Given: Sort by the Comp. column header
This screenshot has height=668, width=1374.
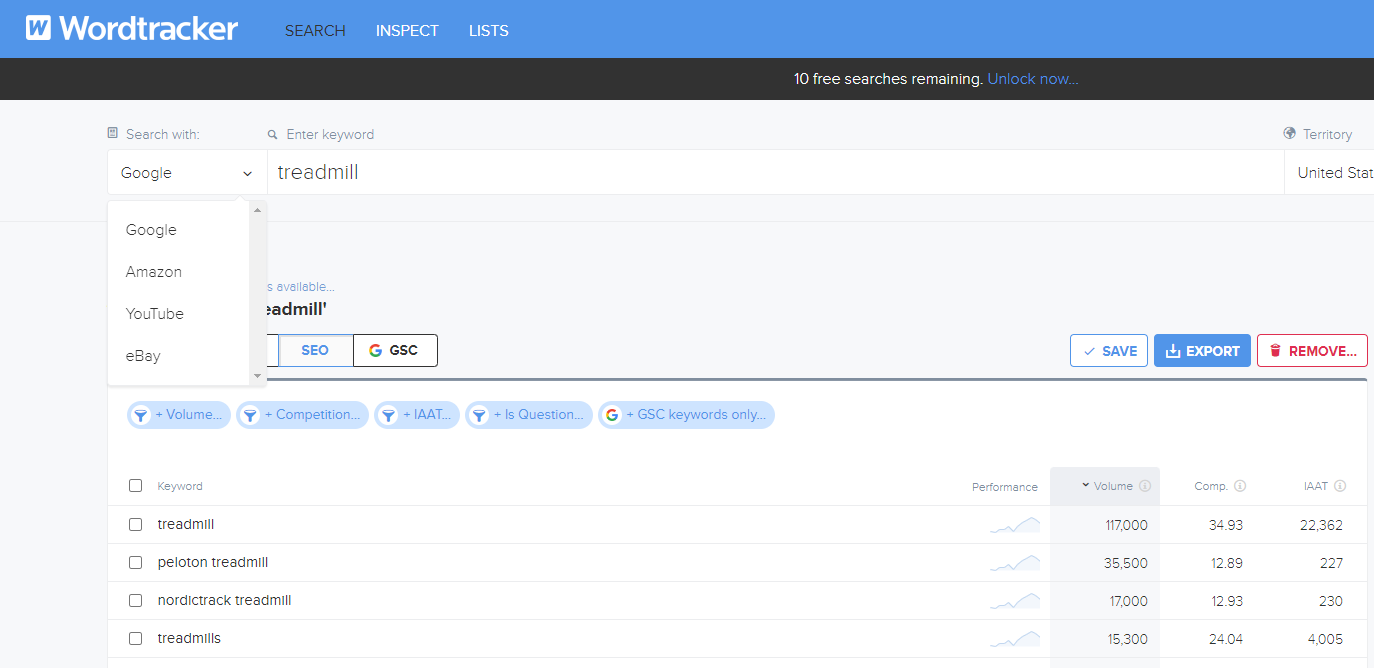Looking at the screenshot, I should click(x=1211, y=486).
